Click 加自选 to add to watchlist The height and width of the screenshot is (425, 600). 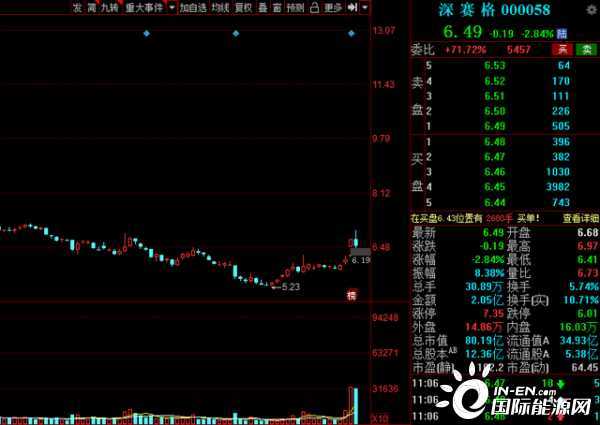(192, 7)
